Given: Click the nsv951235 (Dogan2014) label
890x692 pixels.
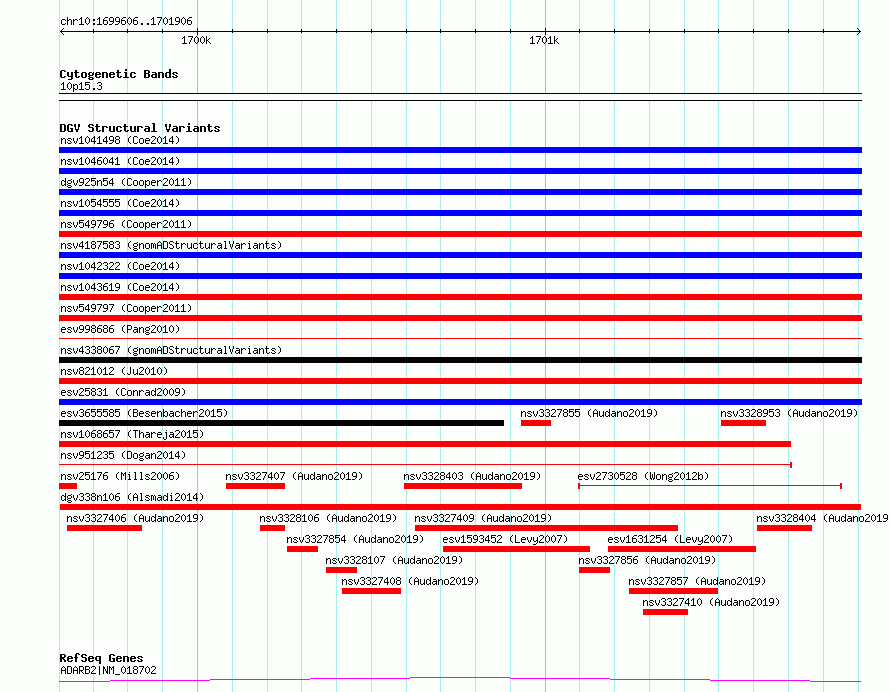Looking at the screenshot, I should [x=123, y=455].
